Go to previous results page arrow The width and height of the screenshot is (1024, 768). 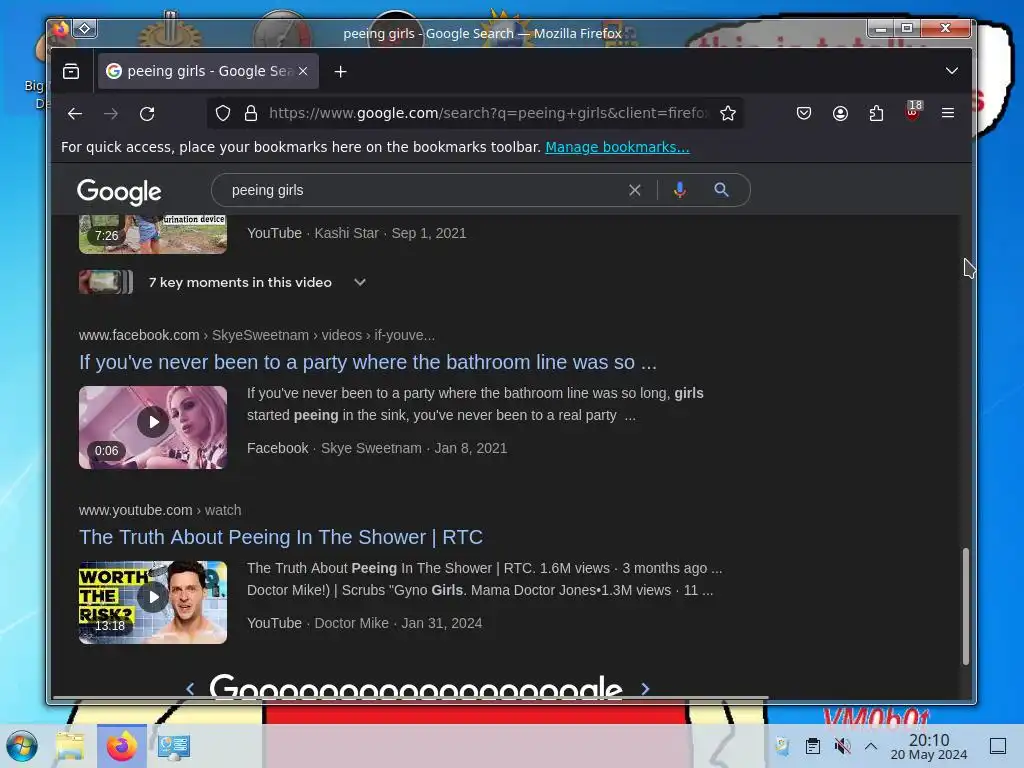click(x=190, y=688)
